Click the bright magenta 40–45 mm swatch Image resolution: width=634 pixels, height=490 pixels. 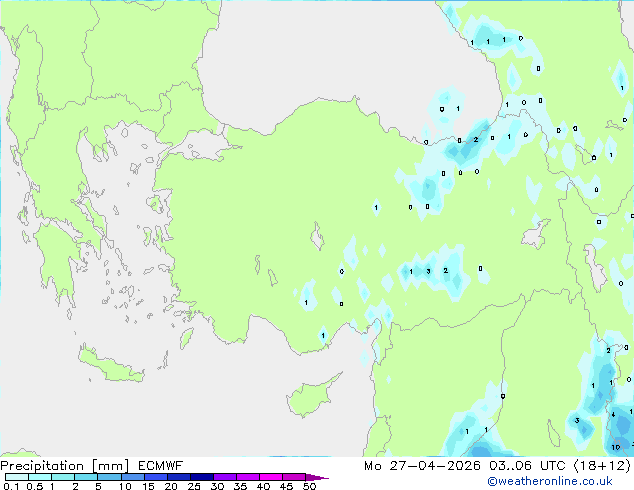pyautogui.click(x=271, y=477)
